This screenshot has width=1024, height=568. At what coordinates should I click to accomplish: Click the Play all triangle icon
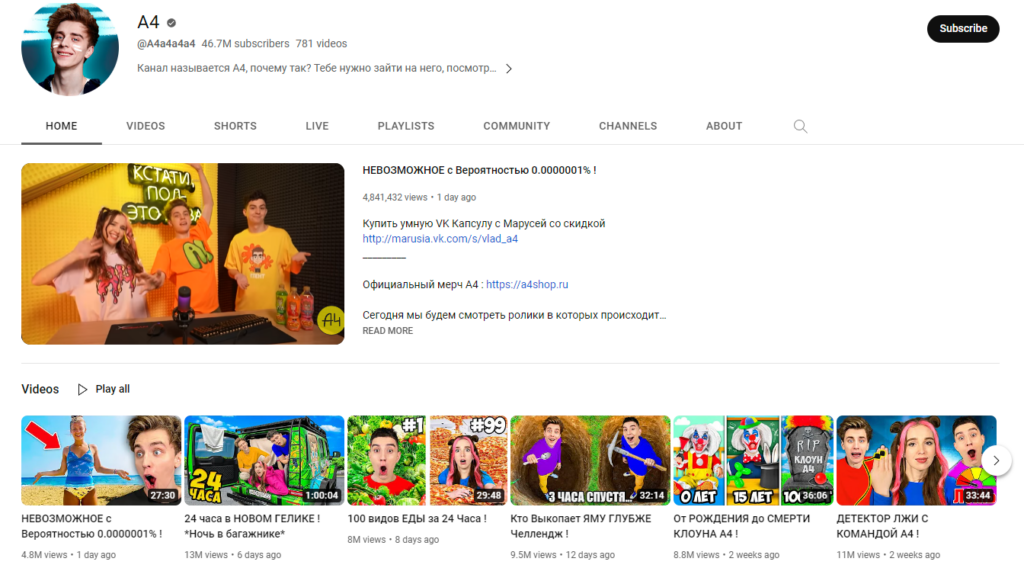[x=82, y=389]
